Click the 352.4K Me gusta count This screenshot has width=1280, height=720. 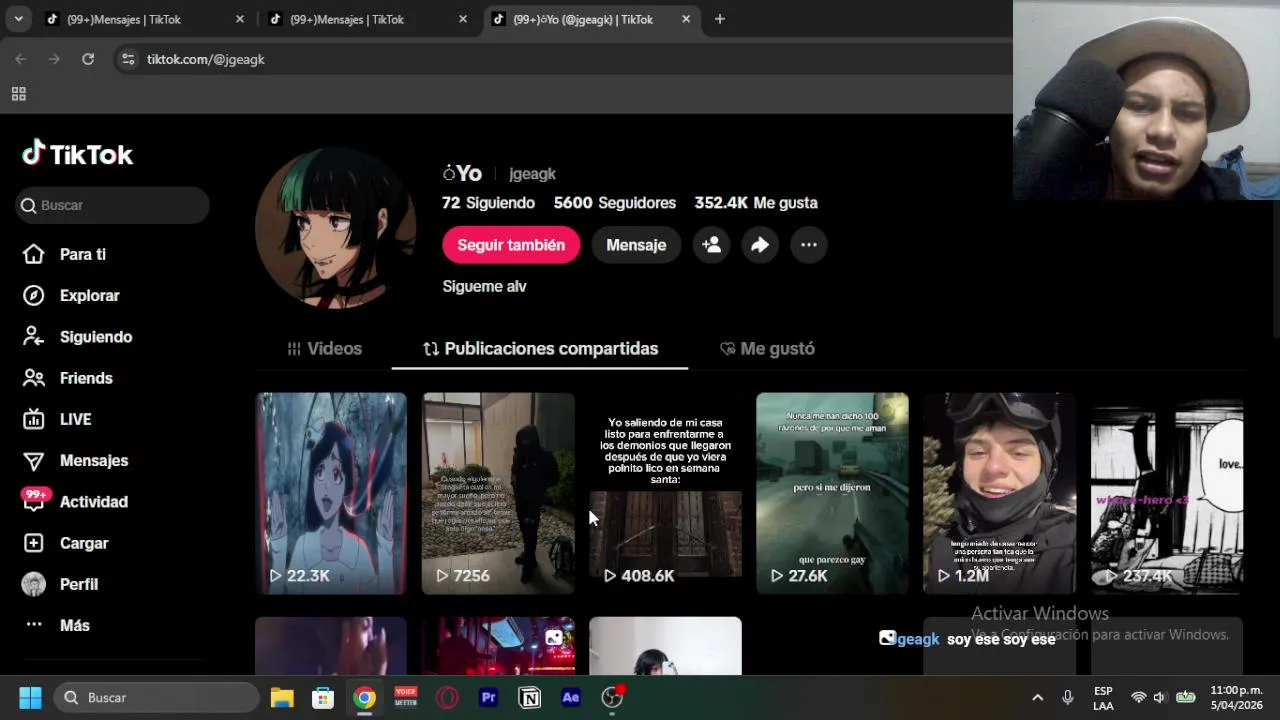[756, 203]
